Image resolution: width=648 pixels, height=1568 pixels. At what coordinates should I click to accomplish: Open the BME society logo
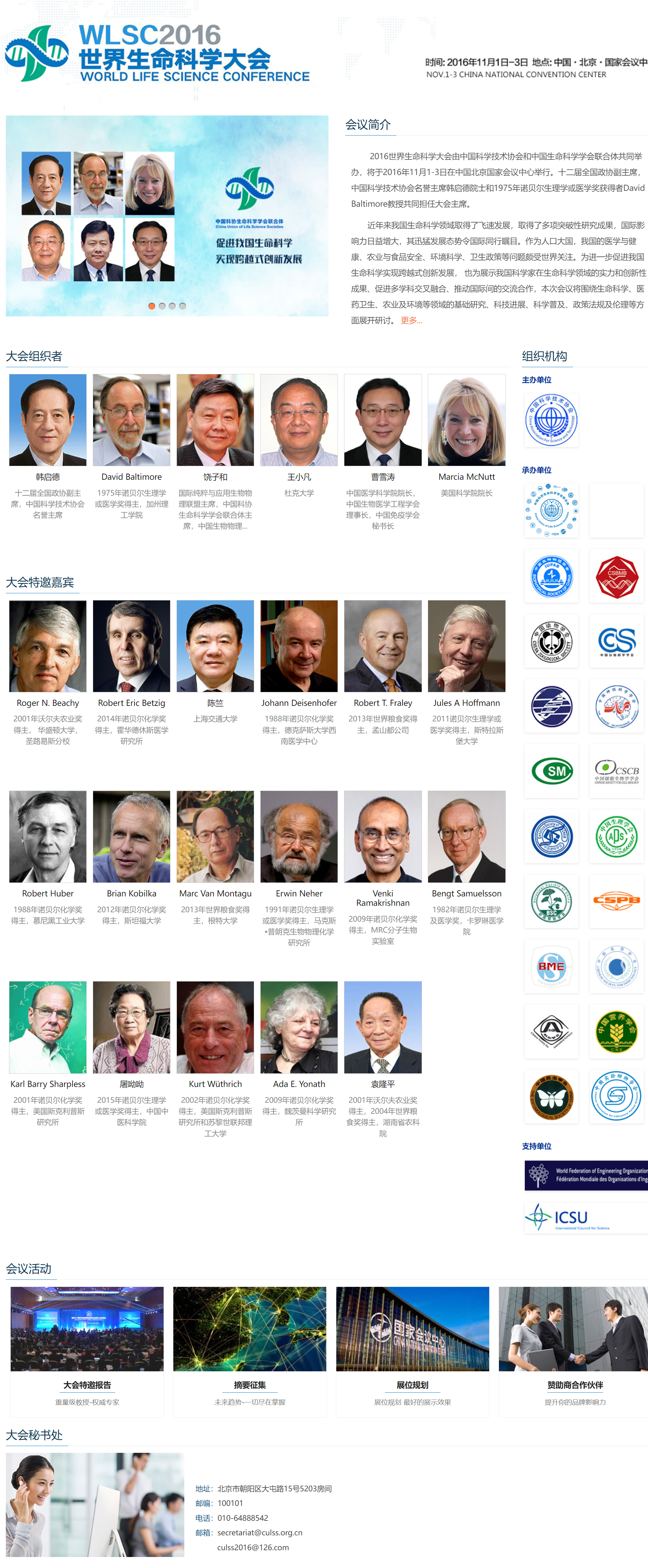click(x=551, y=966)
